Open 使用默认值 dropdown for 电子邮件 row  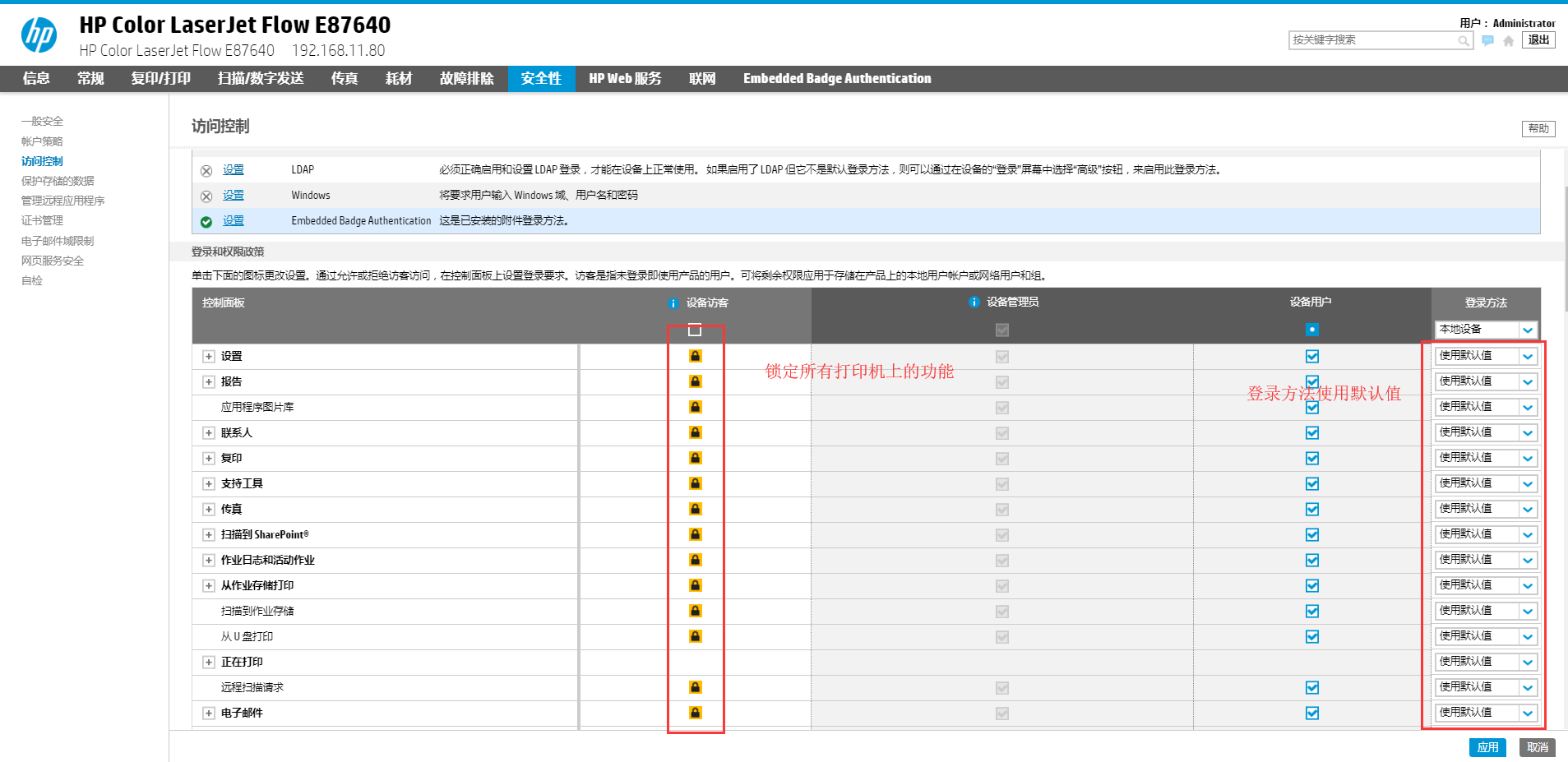1486,713
